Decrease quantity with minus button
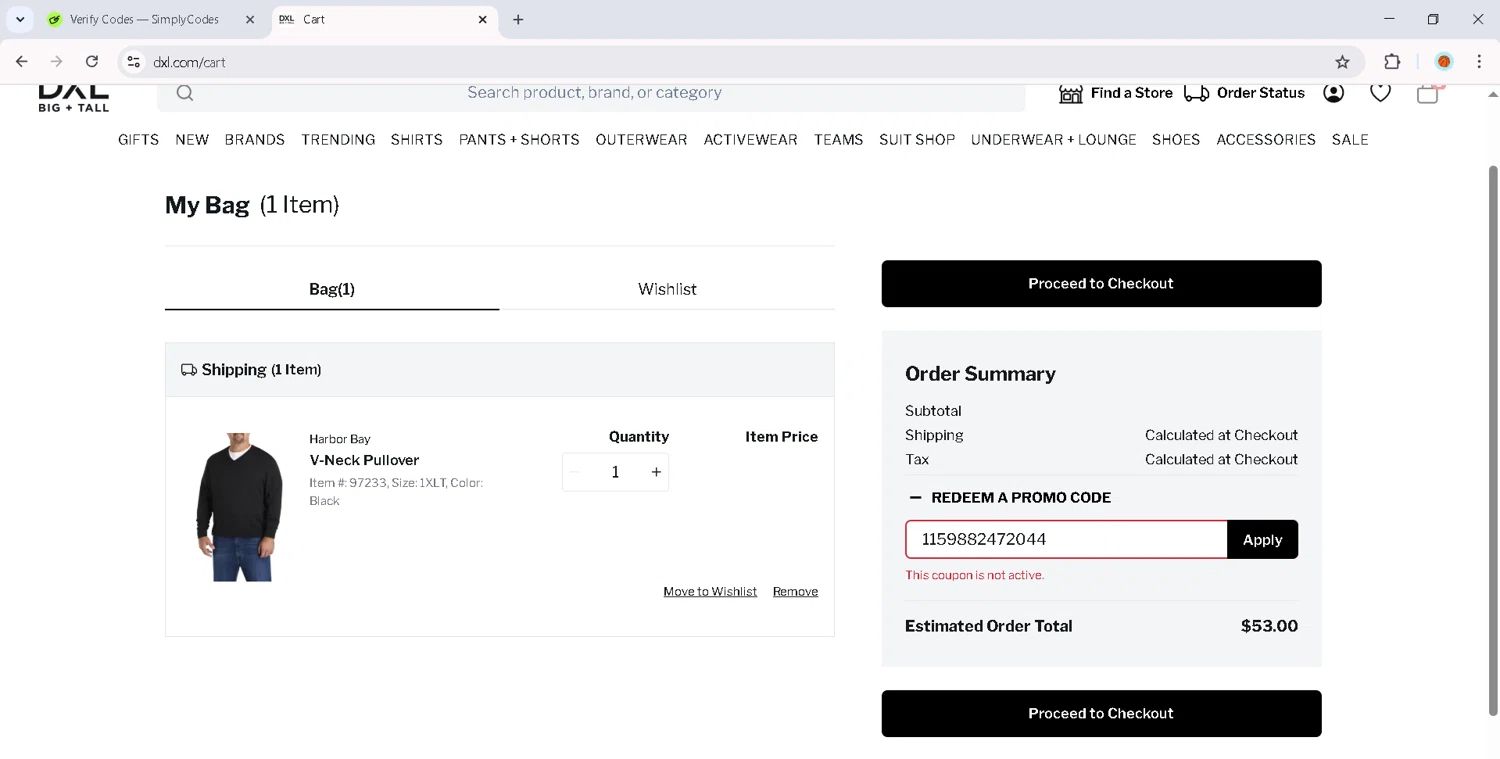 [x=574, y=472]
